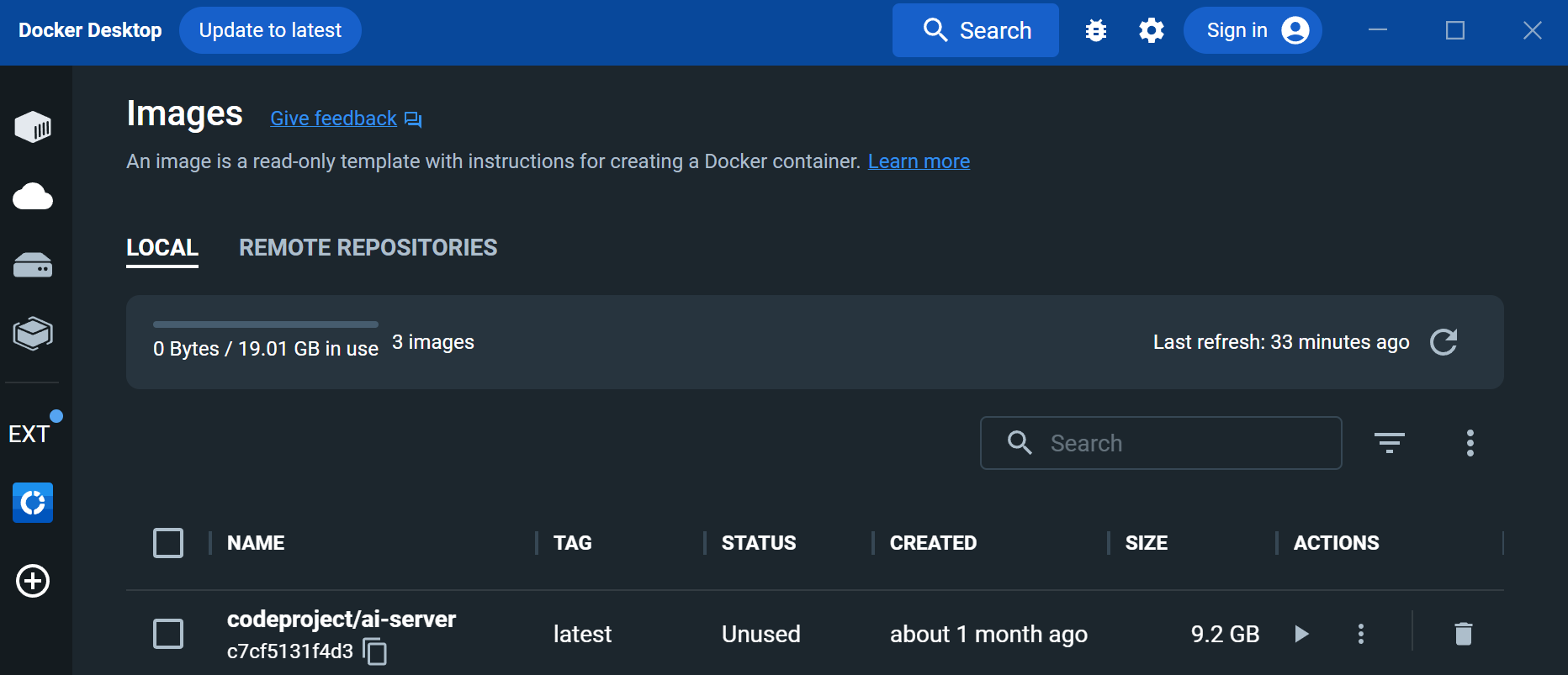This screenshot has height=675, width=1568.
Task: Open the Give feedback link
Action: click(333, 119)
